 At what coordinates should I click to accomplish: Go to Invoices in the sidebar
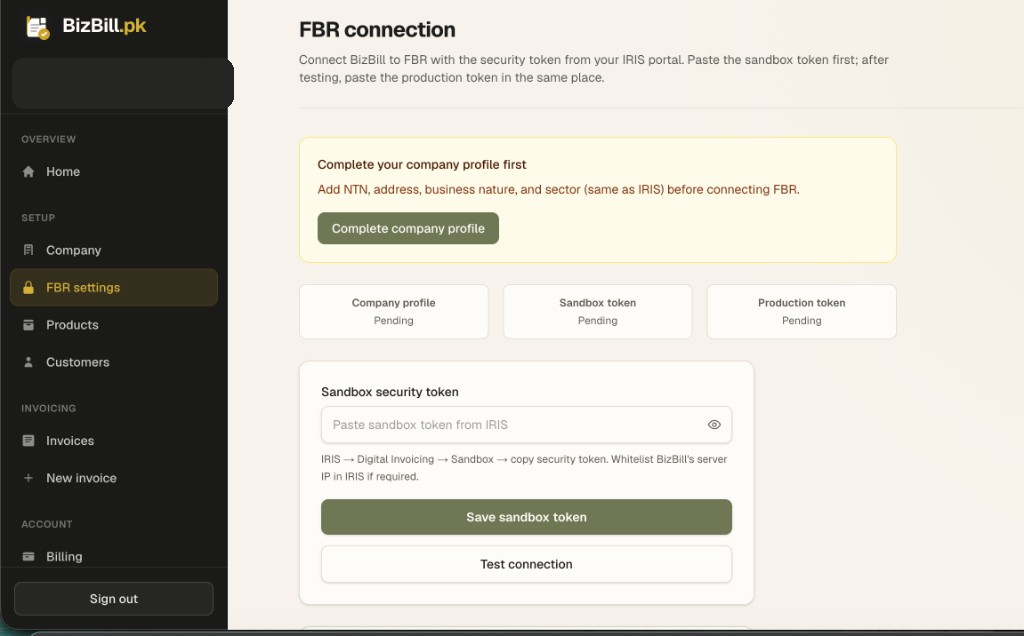tap(114, 441)
